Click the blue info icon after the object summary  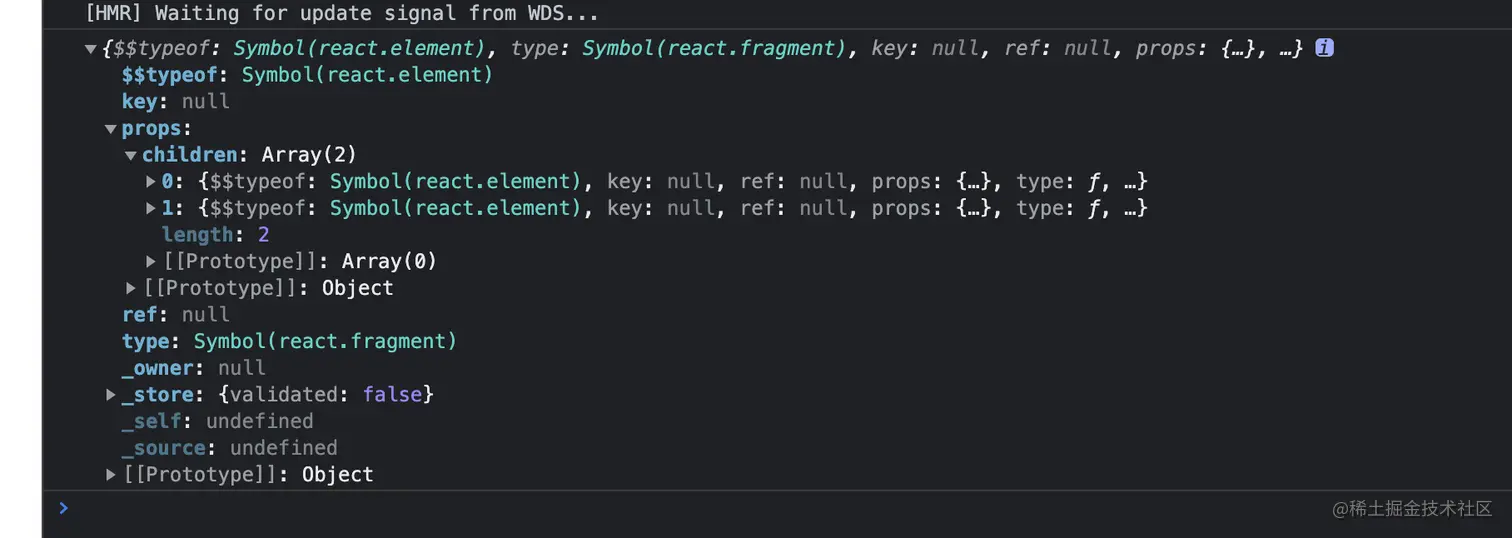1324,48
